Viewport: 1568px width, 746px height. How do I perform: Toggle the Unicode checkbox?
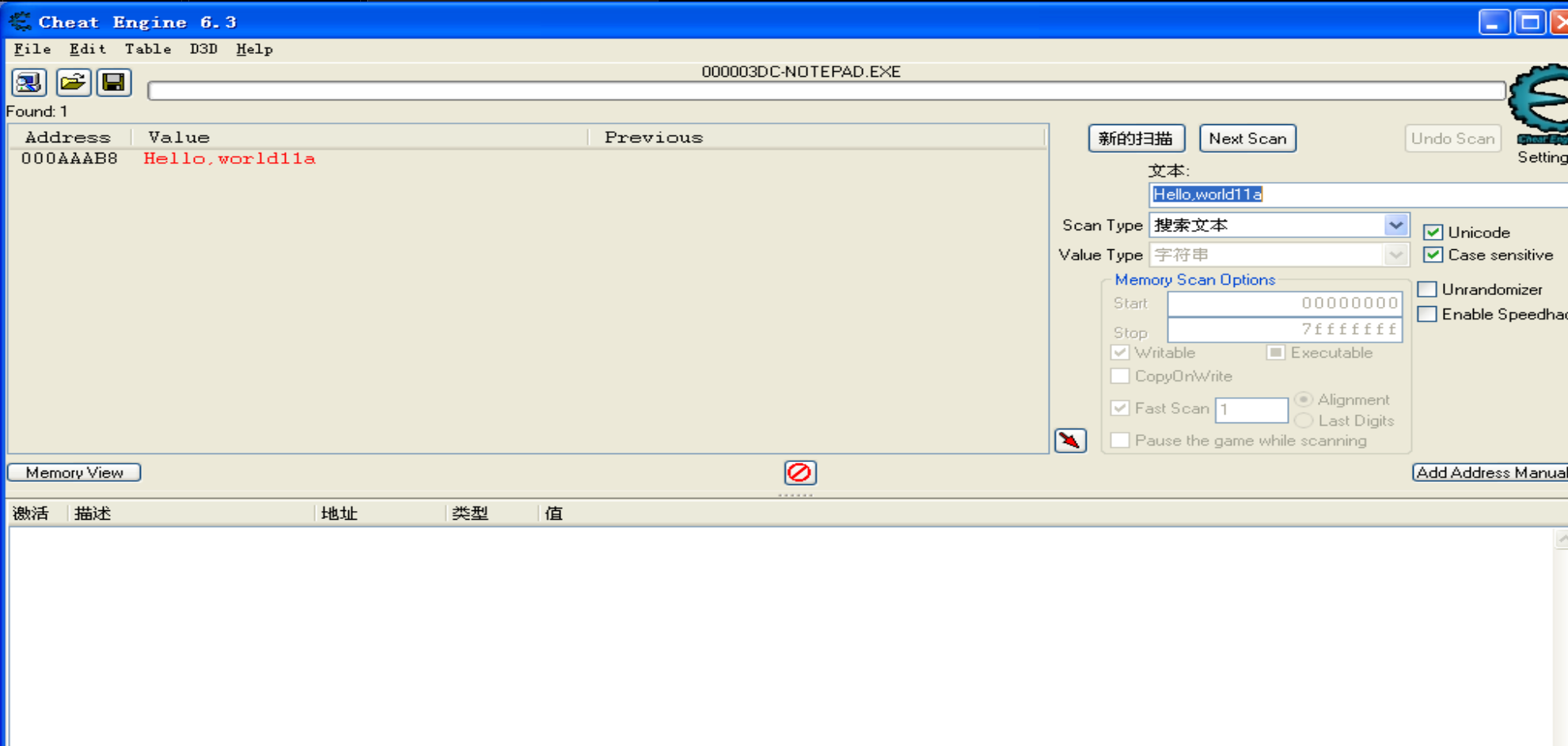click(x=1433, y=233)
